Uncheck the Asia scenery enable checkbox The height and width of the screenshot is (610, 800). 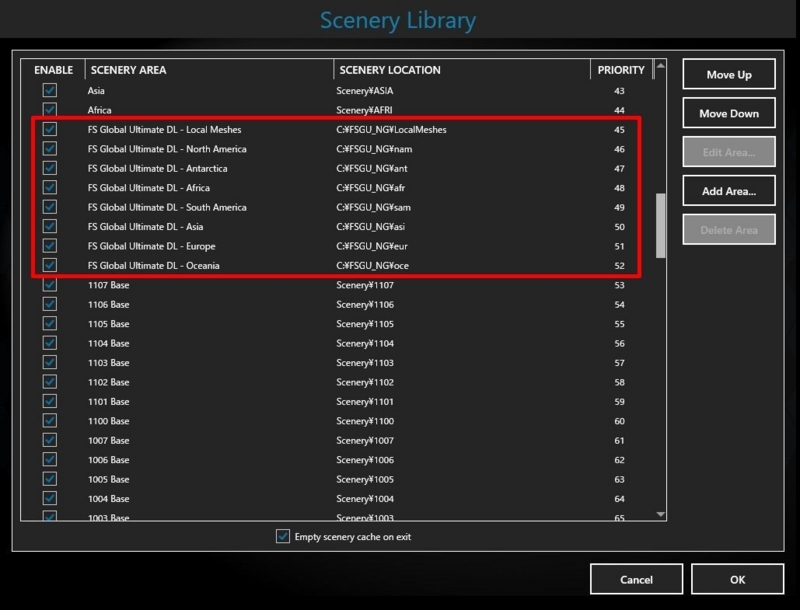tap(49, 90)
